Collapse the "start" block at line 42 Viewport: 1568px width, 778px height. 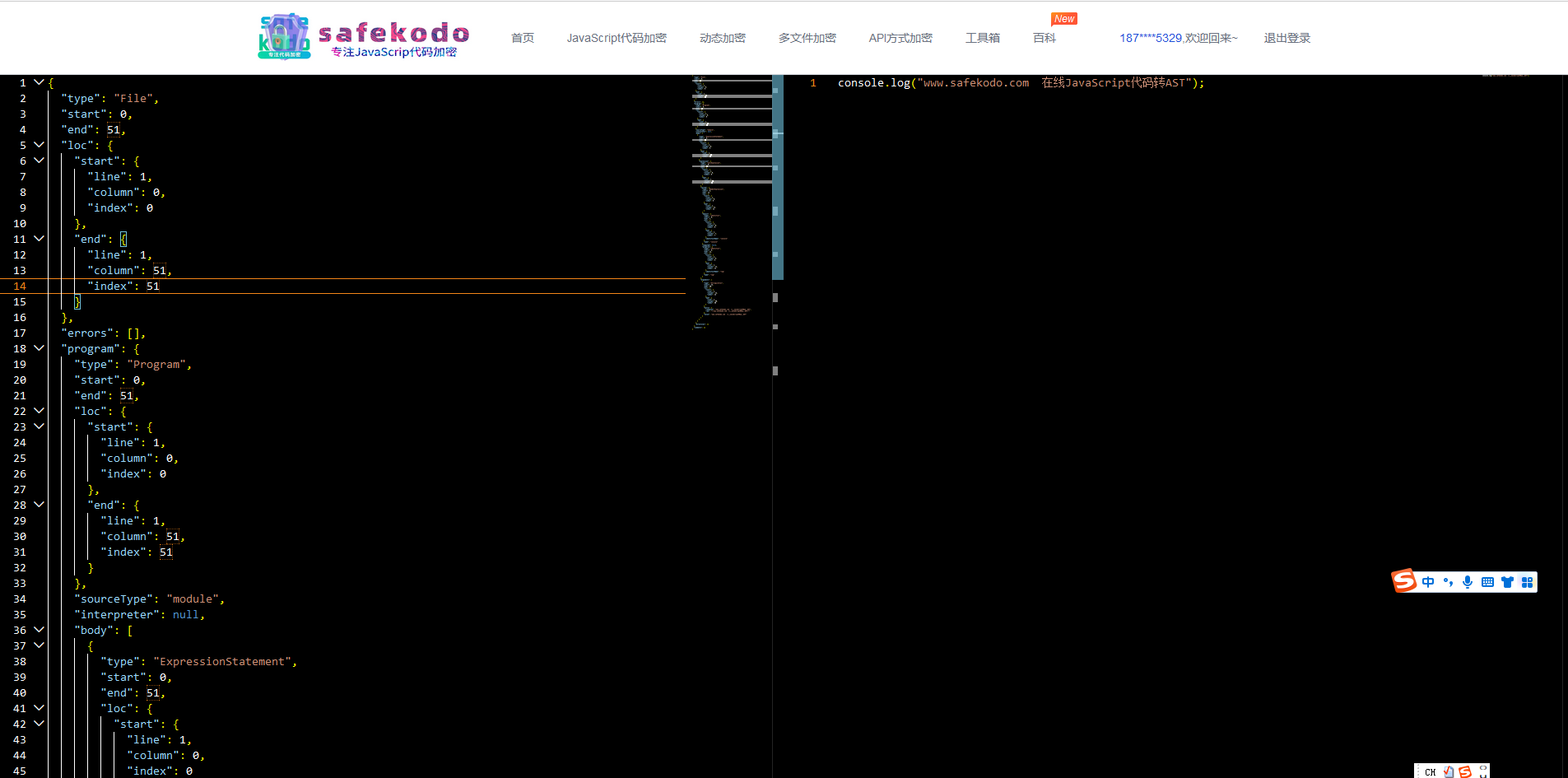pos(39,724)
